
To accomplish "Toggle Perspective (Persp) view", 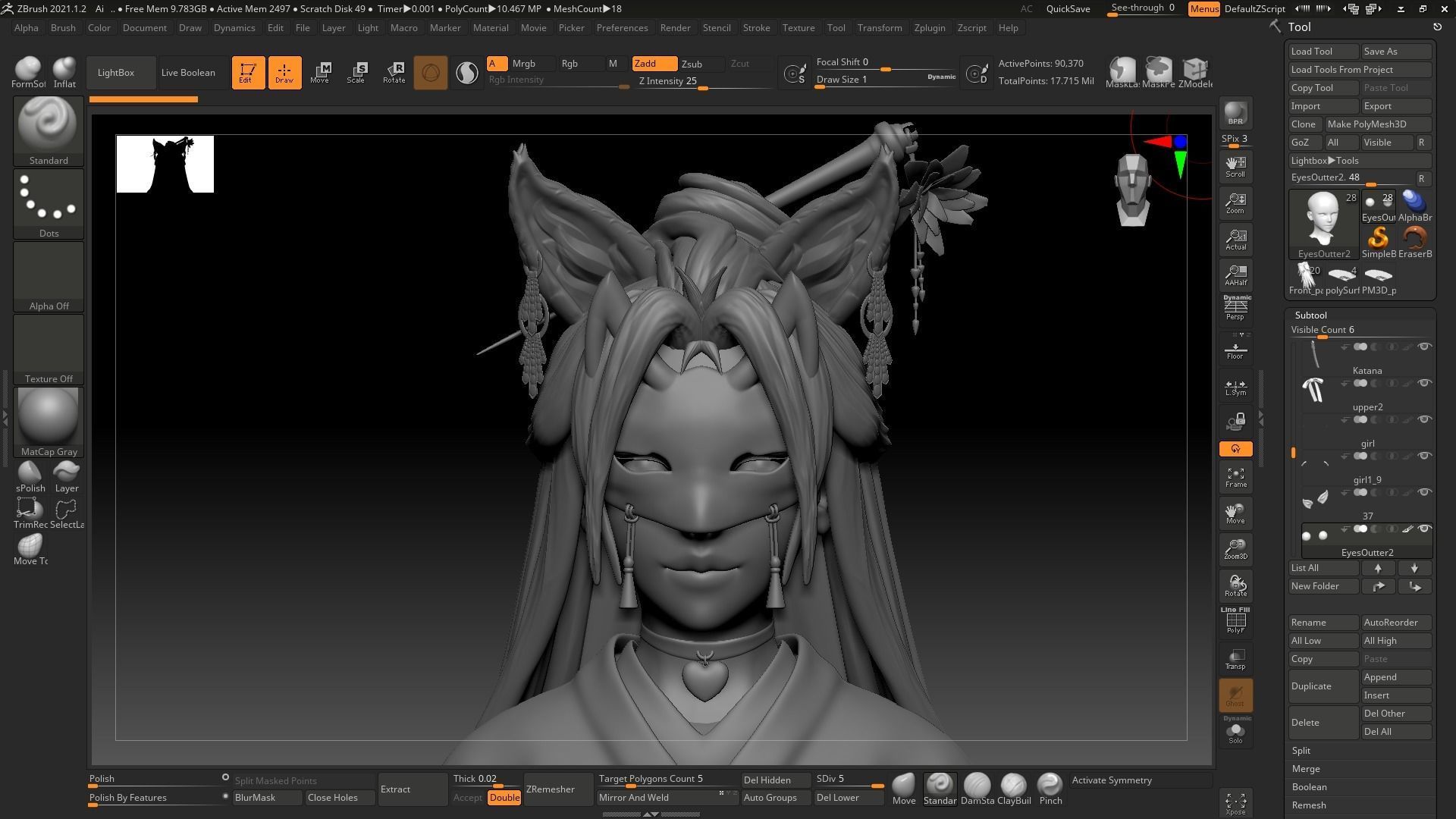I will [x=1235, y=308].
